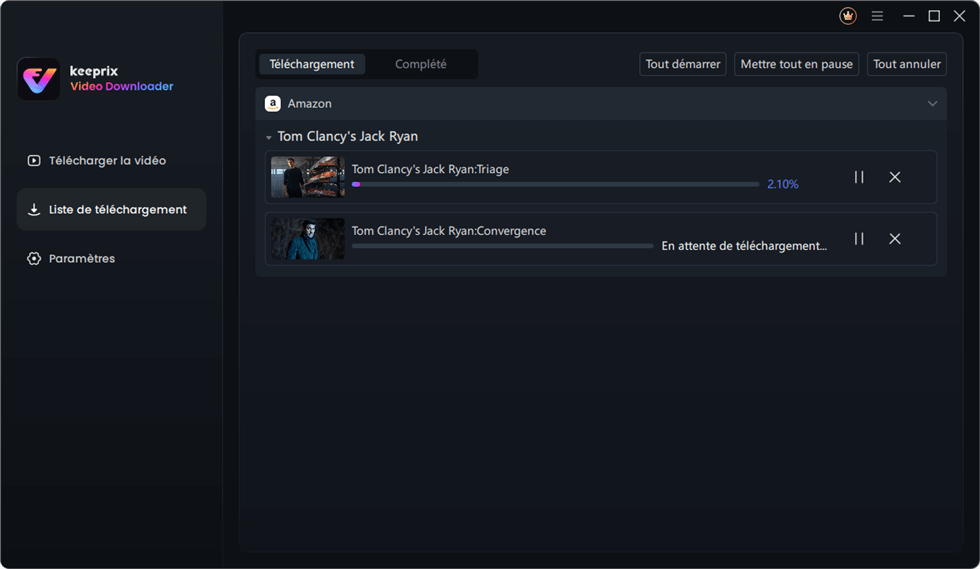The image size is (980, 569).
Task: Open the premium crown icon
Action: 848,16
